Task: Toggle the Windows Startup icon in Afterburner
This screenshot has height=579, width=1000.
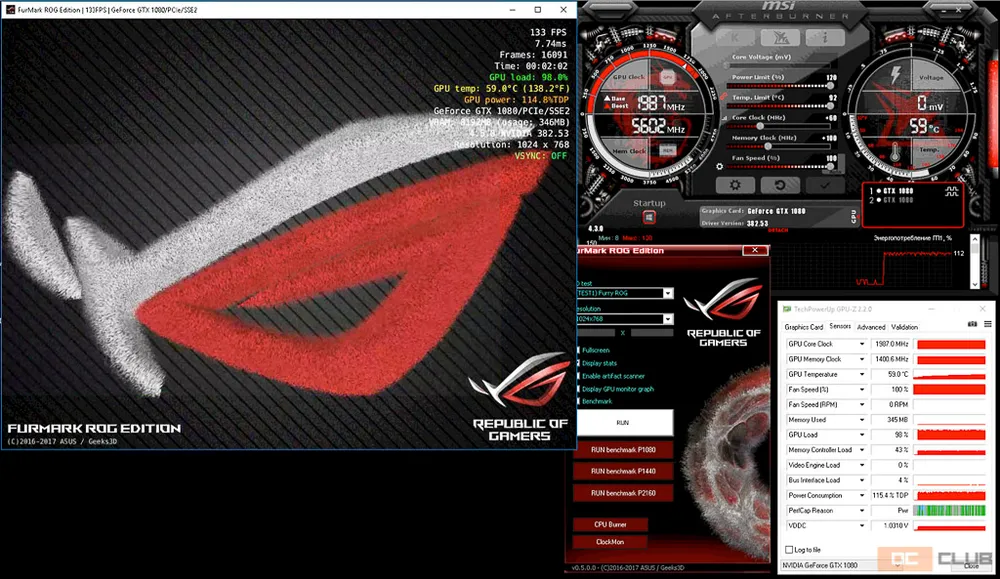Action: pos(649,217)
